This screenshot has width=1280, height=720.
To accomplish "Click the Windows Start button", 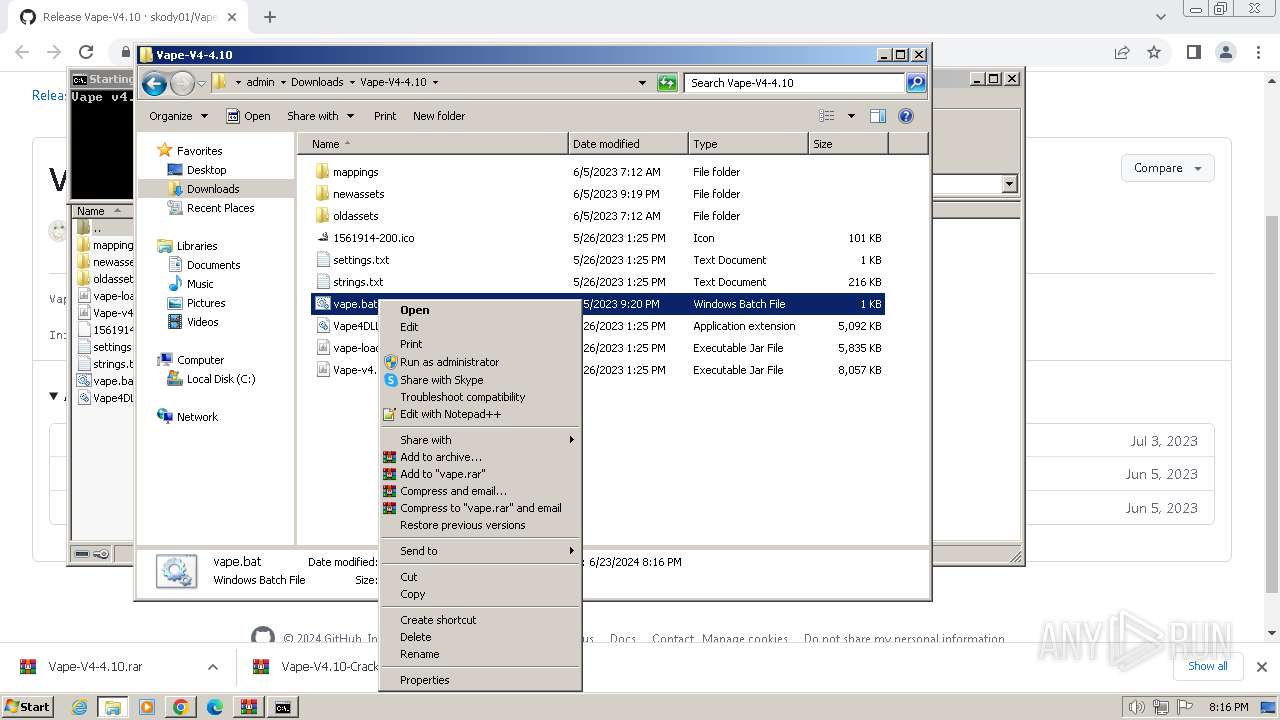I will (27, 706).
